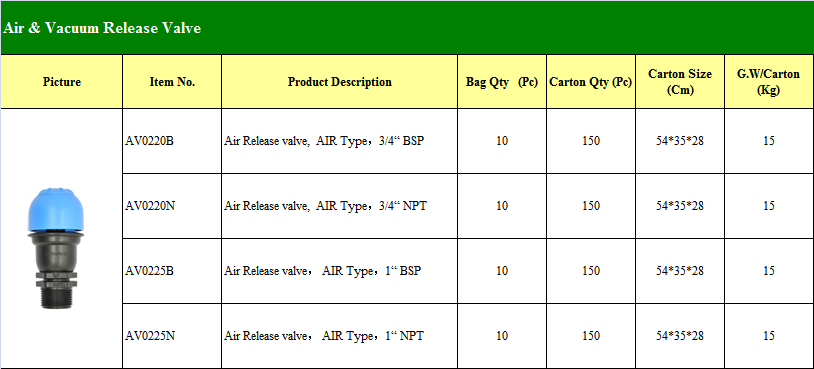Click the AV0225N item cell
Image resolution: width=814 pixels, height=369 pixels.
[172, 336]
